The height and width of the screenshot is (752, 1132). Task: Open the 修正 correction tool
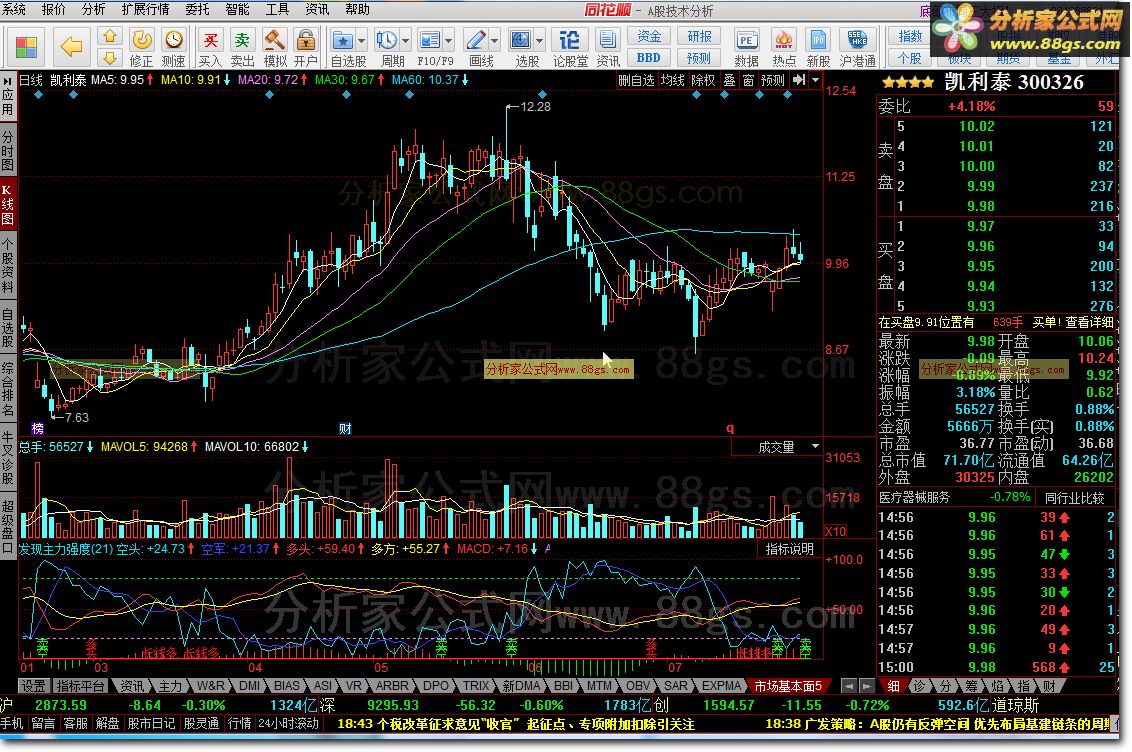(x=142, y=48)
